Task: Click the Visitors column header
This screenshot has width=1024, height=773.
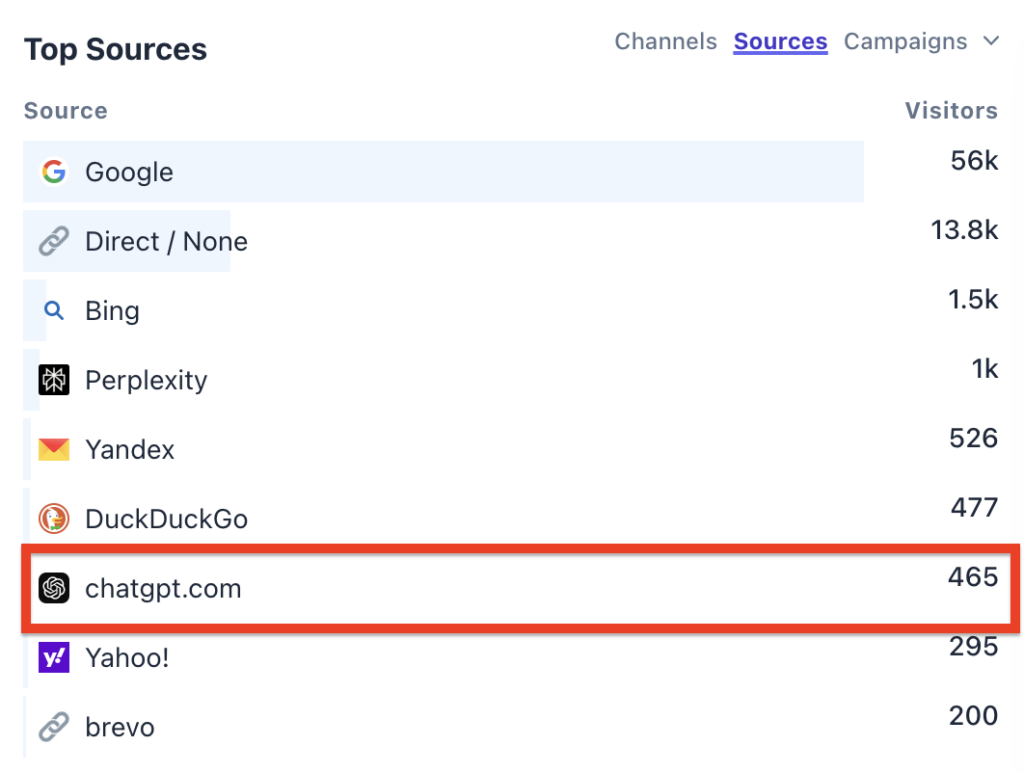Action: tap(951, 110)
